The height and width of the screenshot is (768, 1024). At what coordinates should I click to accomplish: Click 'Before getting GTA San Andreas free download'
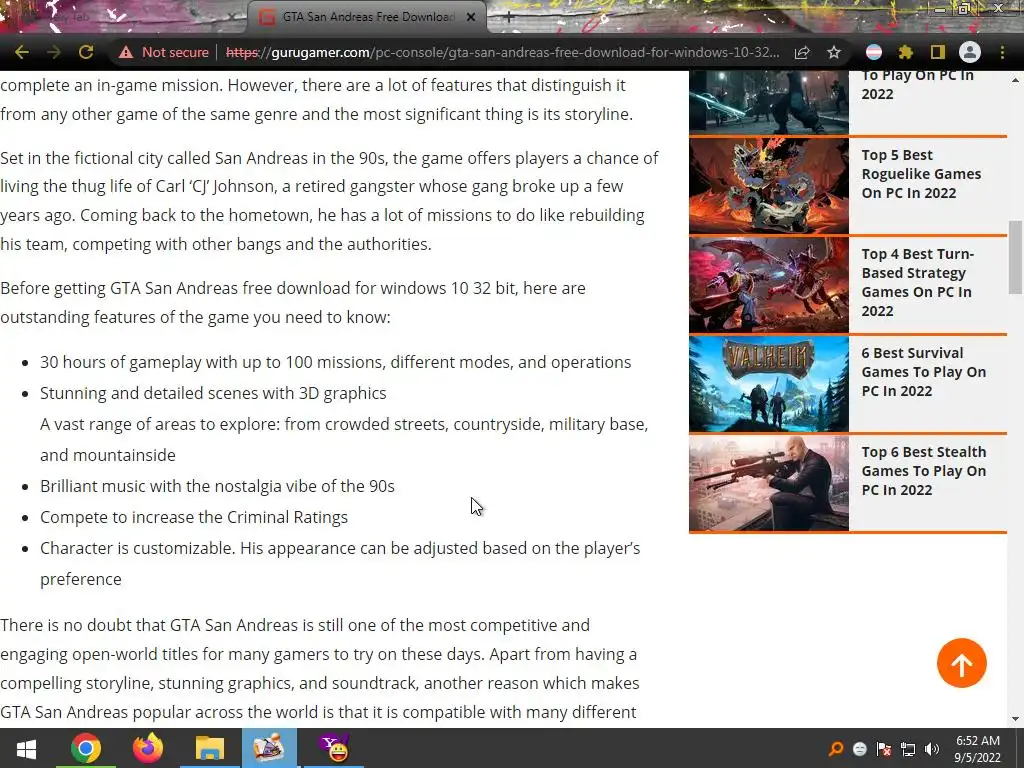point(175,288)
